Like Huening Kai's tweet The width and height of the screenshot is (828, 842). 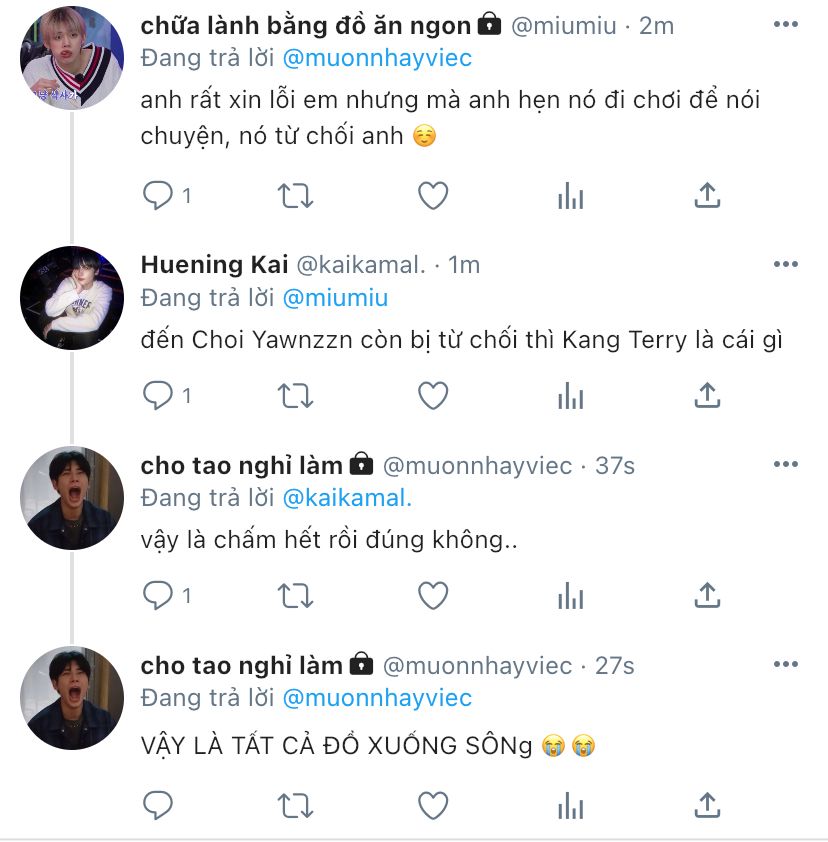432,396
